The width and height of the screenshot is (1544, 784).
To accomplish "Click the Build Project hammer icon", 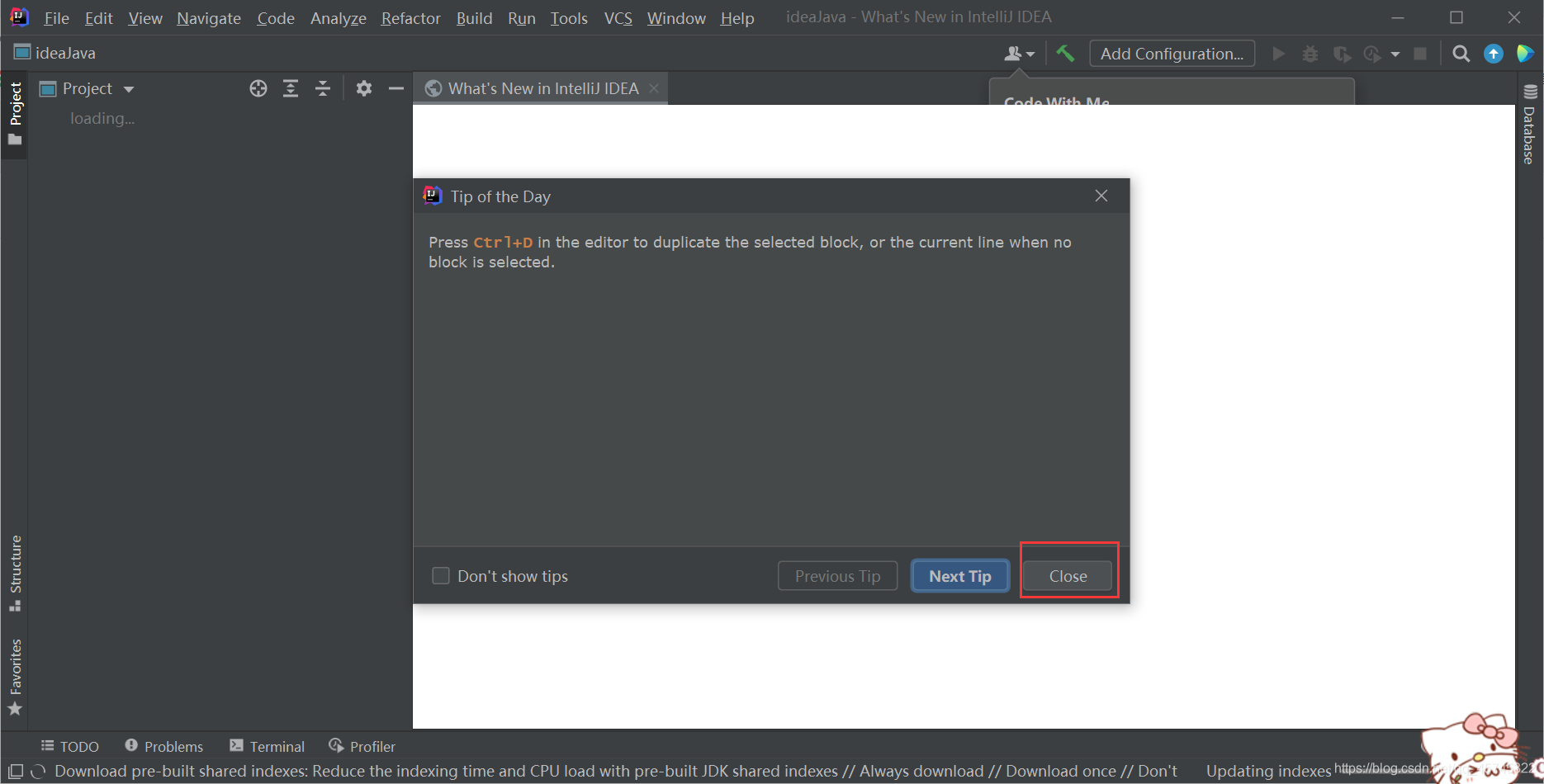I will click(x=1065, y=54).
